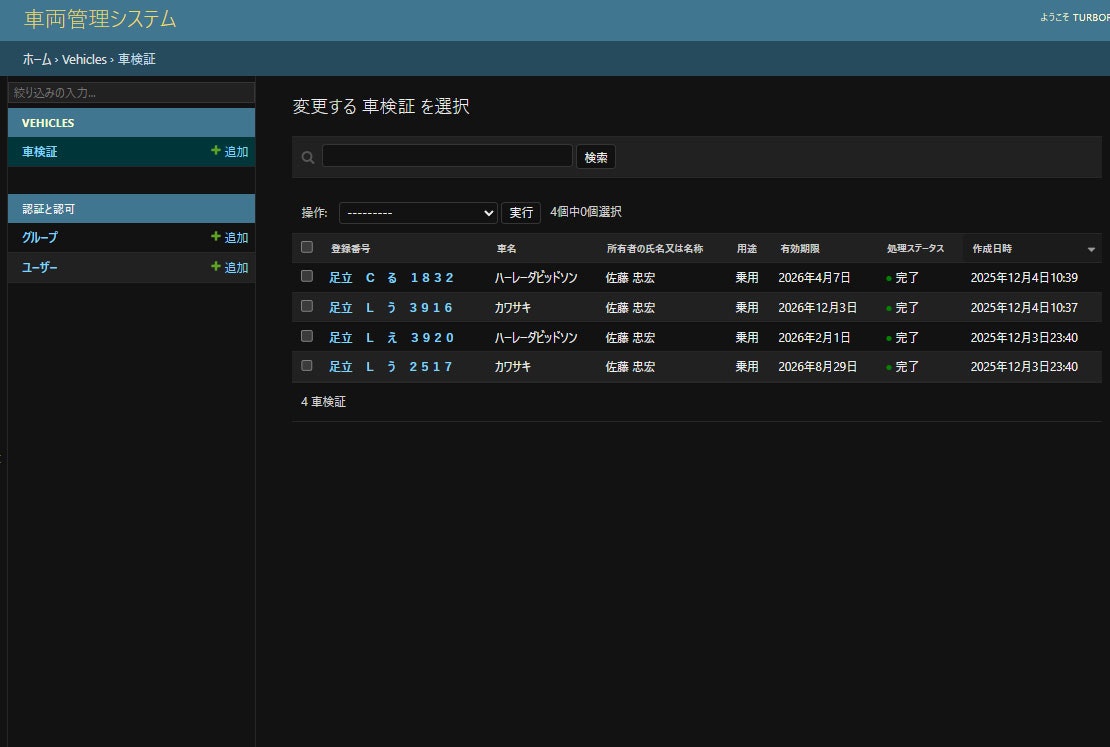This screenshot has width=1110, height=747.
Task: Click 完了 status in row 1832
Action: pos(907,278)
